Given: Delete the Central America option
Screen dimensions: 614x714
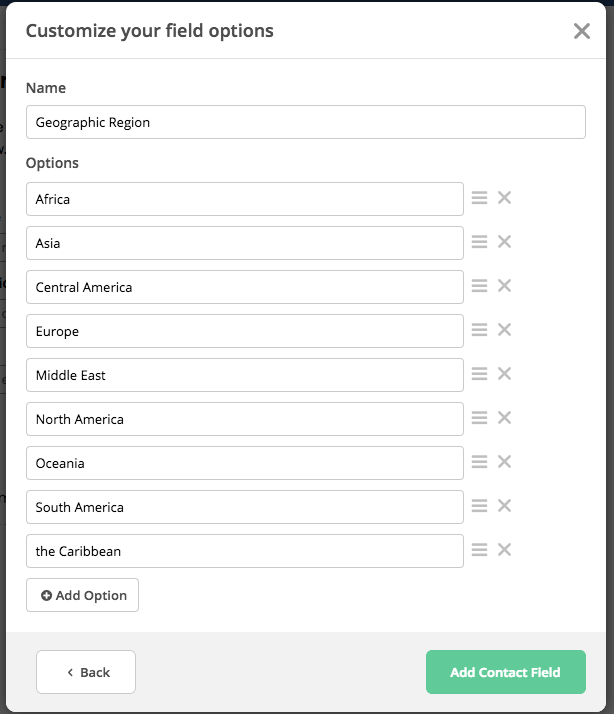Looking at the screenshot, I should 504,286.
